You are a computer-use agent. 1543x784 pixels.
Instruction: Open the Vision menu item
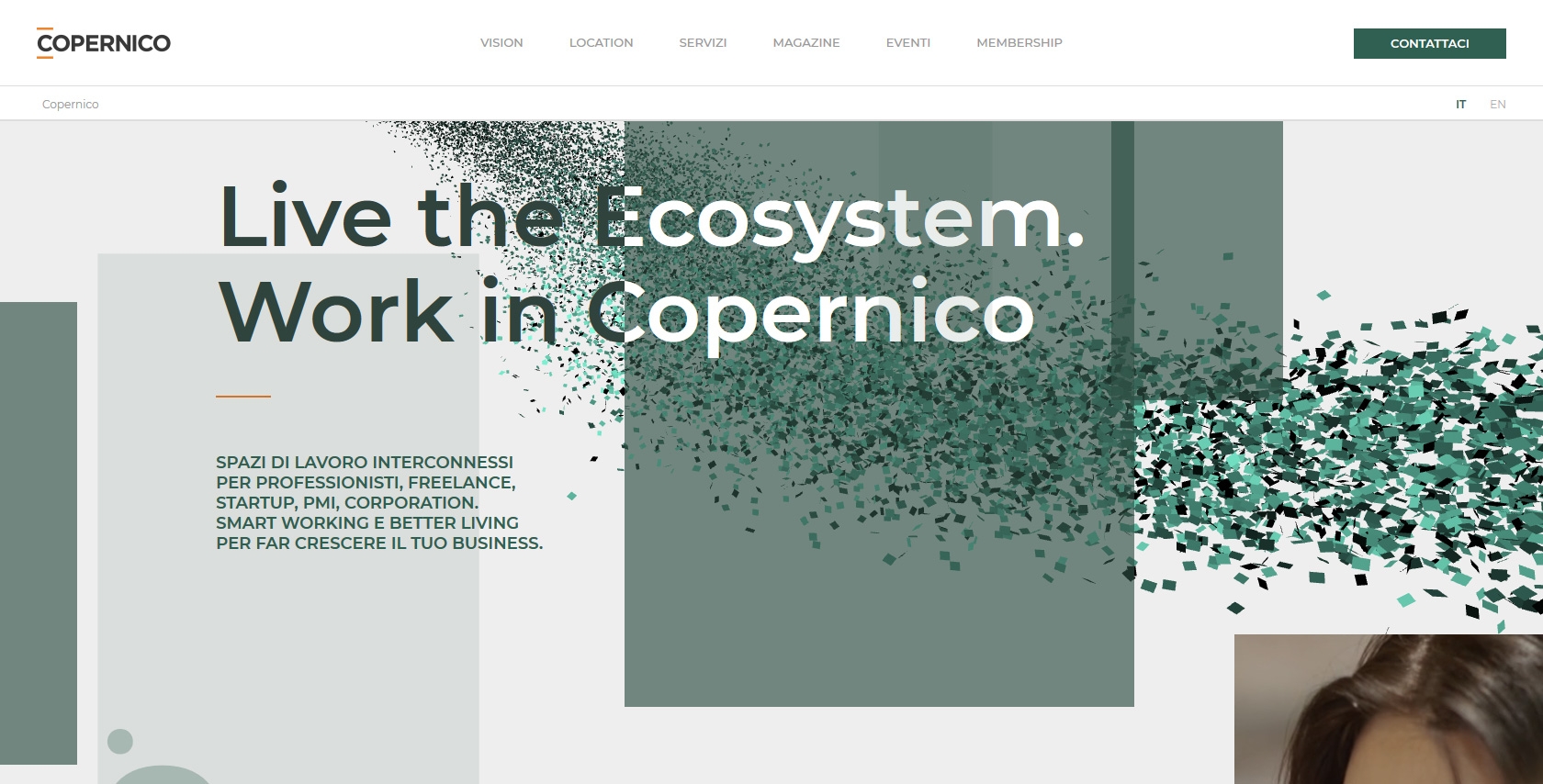tap(501, 43)
